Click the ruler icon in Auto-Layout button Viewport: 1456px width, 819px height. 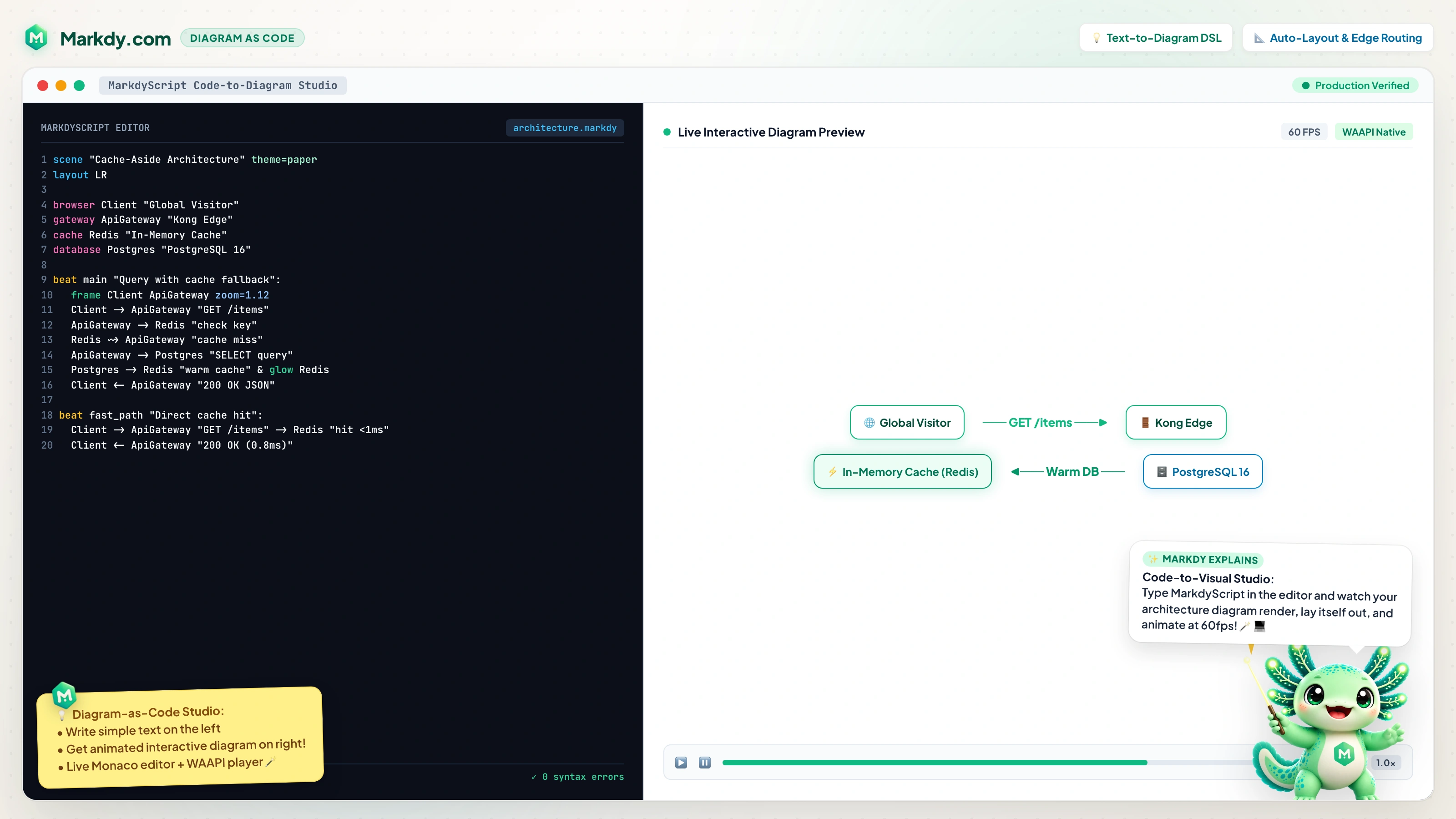pos(1259,38)
